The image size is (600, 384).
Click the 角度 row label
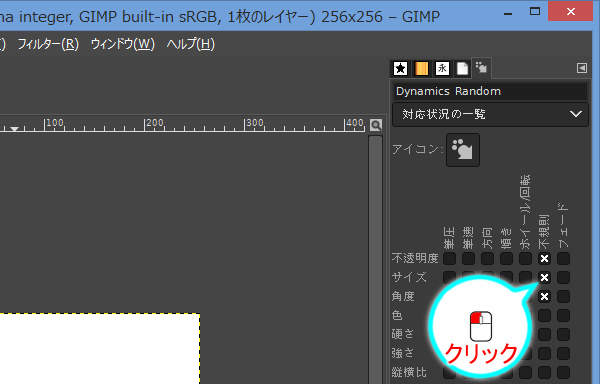point(403,296)
